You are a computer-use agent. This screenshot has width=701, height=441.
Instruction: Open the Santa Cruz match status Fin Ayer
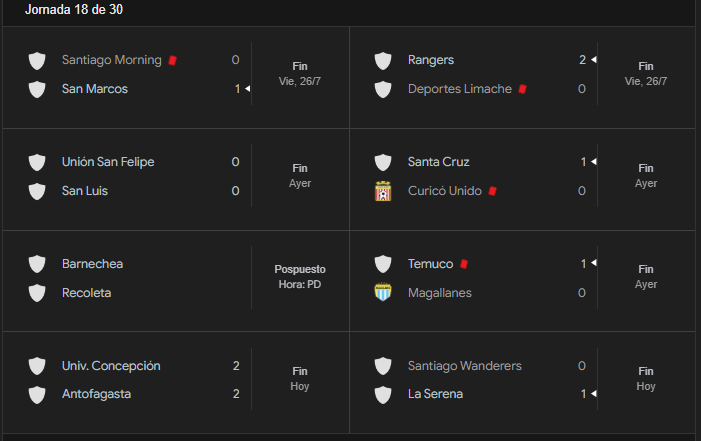pyautogui.click(x=646, y=176)
